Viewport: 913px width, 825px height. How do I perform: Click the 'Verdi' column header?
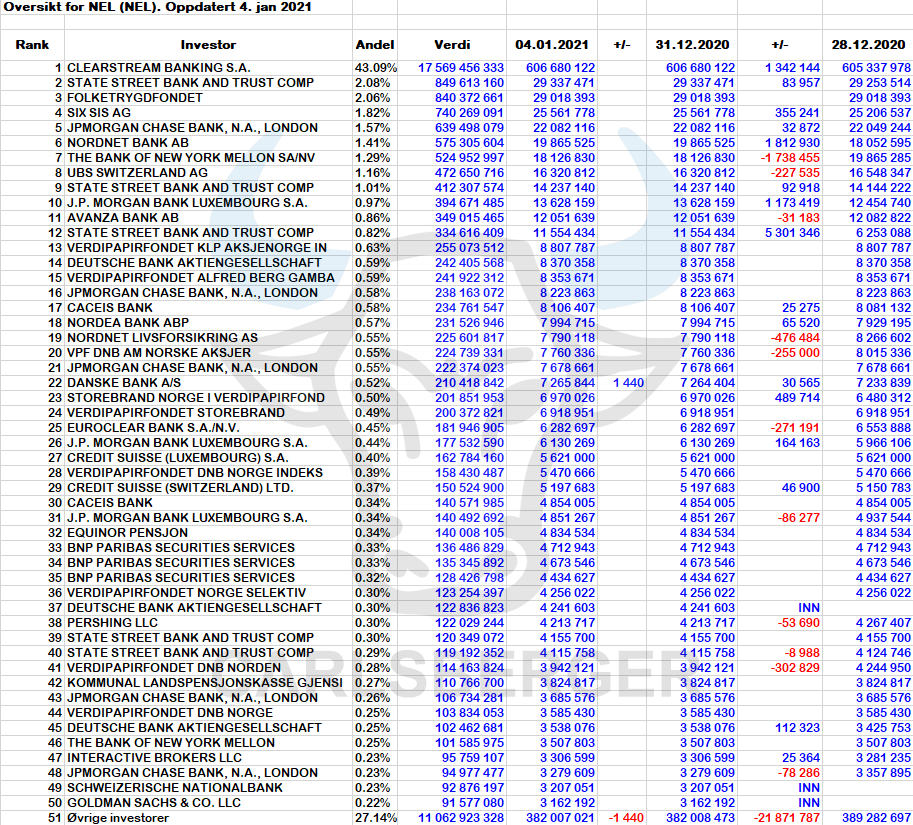click(x=452, y=45)
